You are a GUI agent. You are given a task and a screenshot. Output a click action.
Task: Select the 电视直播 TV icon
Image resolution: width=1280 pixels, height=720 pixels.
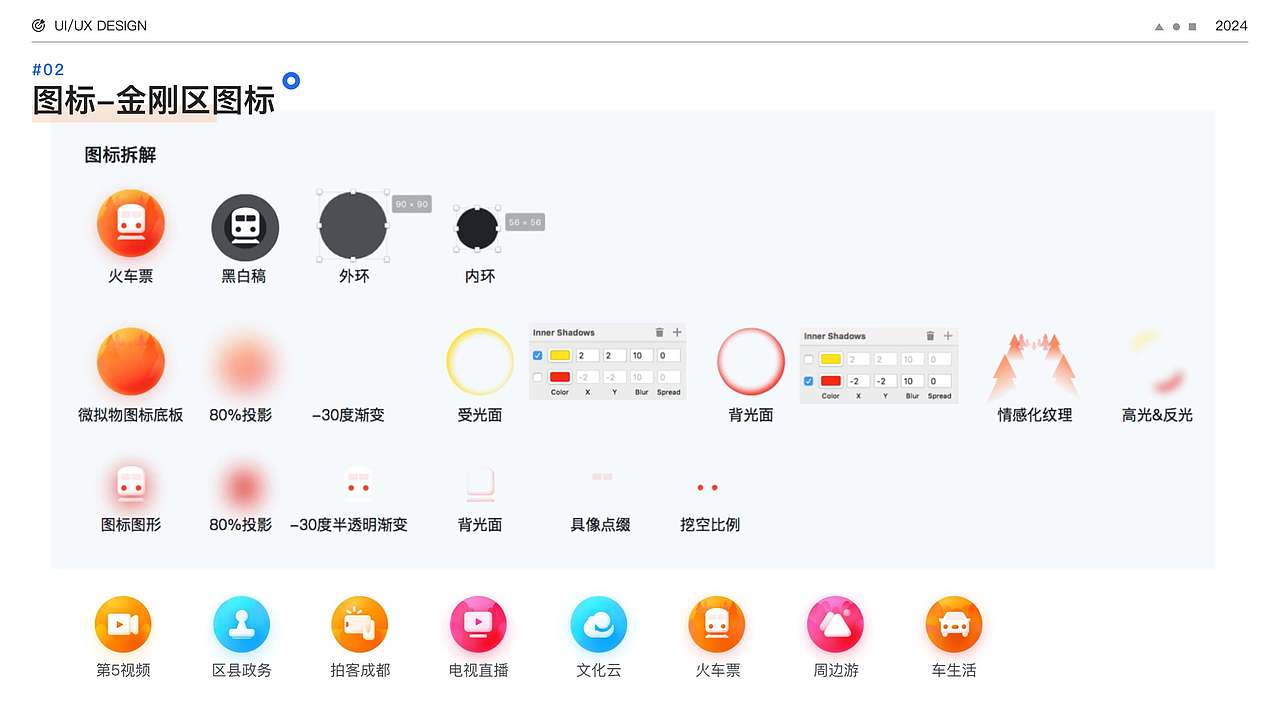(478, 624)
